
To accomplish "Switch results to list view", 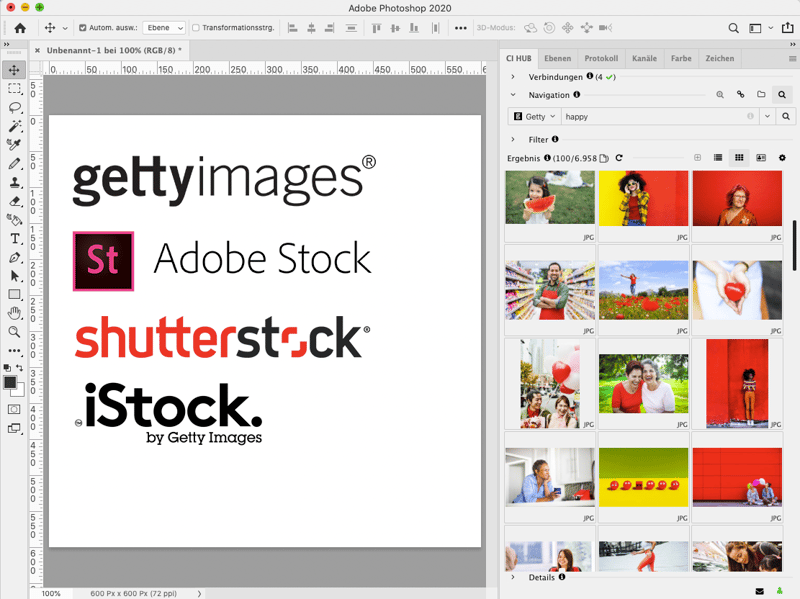I will 718,158.
